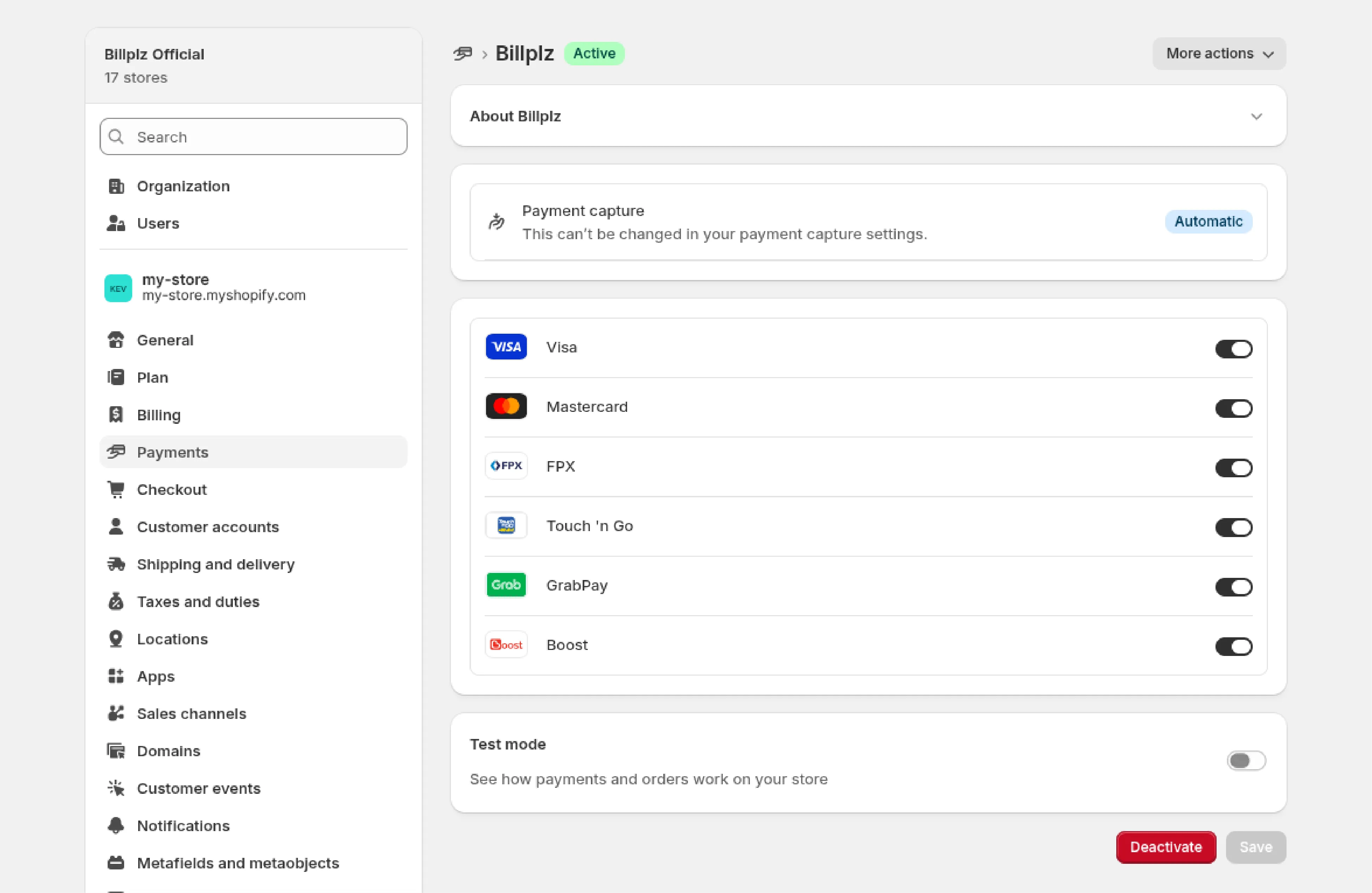Go to Users settings
This screenshot has width=1372, height=893.
(254, 223)
